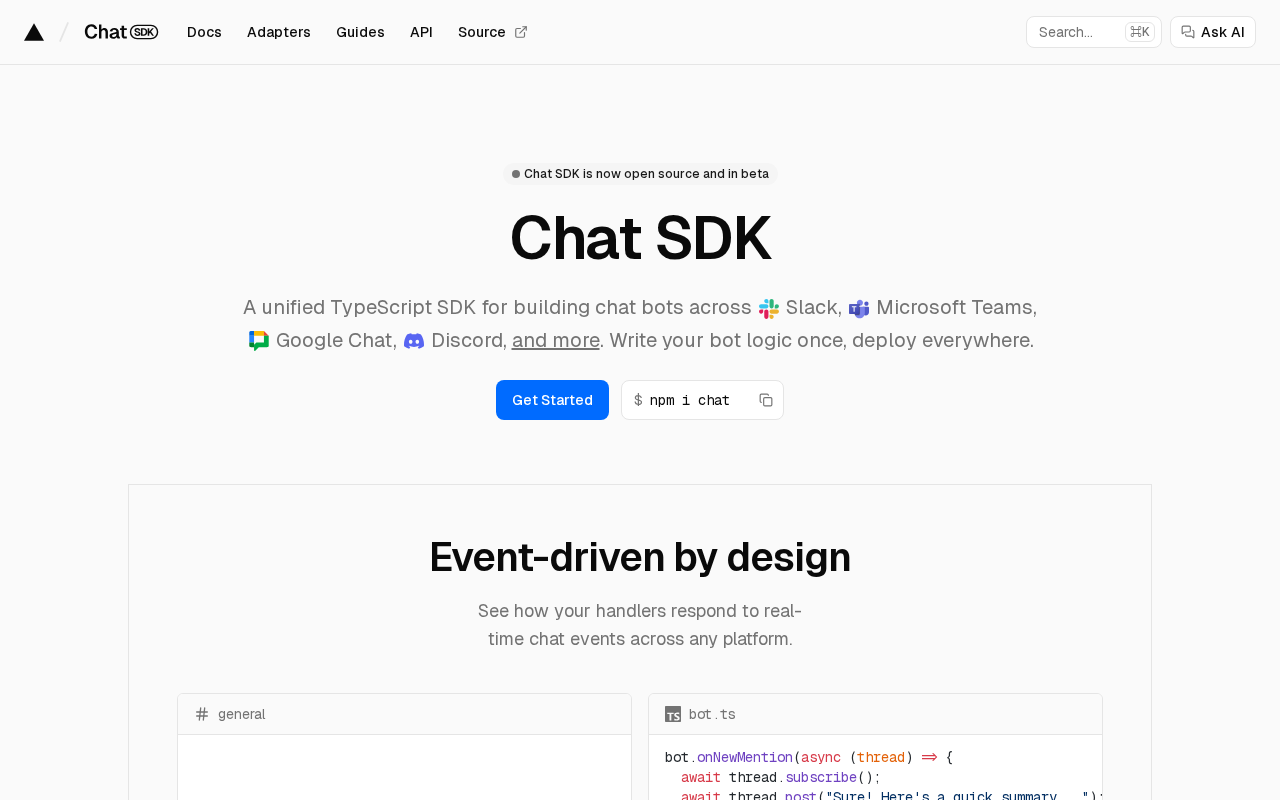Click the hash icon beside general

pos(202,714)
